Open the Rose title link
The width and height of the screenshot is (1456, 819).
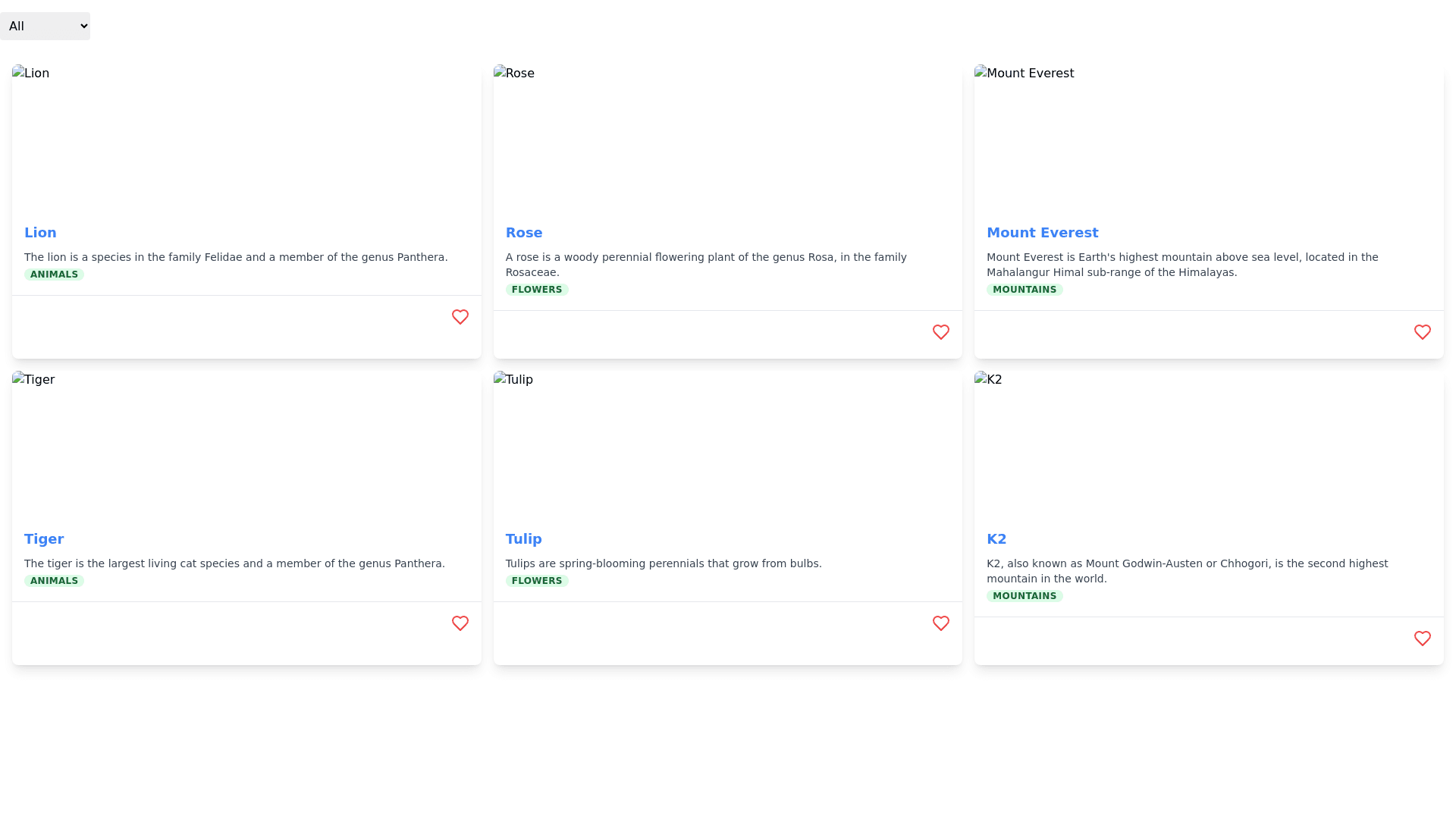(x=523, y=233)
